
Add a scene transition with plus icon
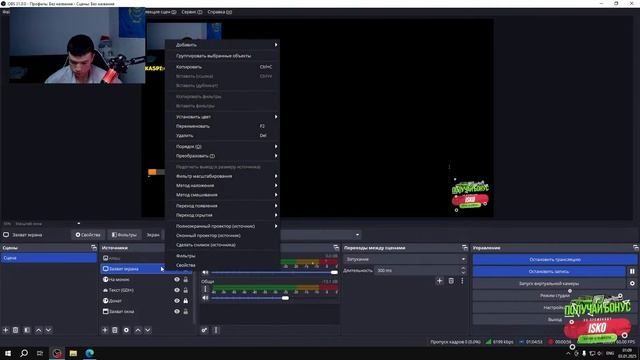tap(440, 281)
